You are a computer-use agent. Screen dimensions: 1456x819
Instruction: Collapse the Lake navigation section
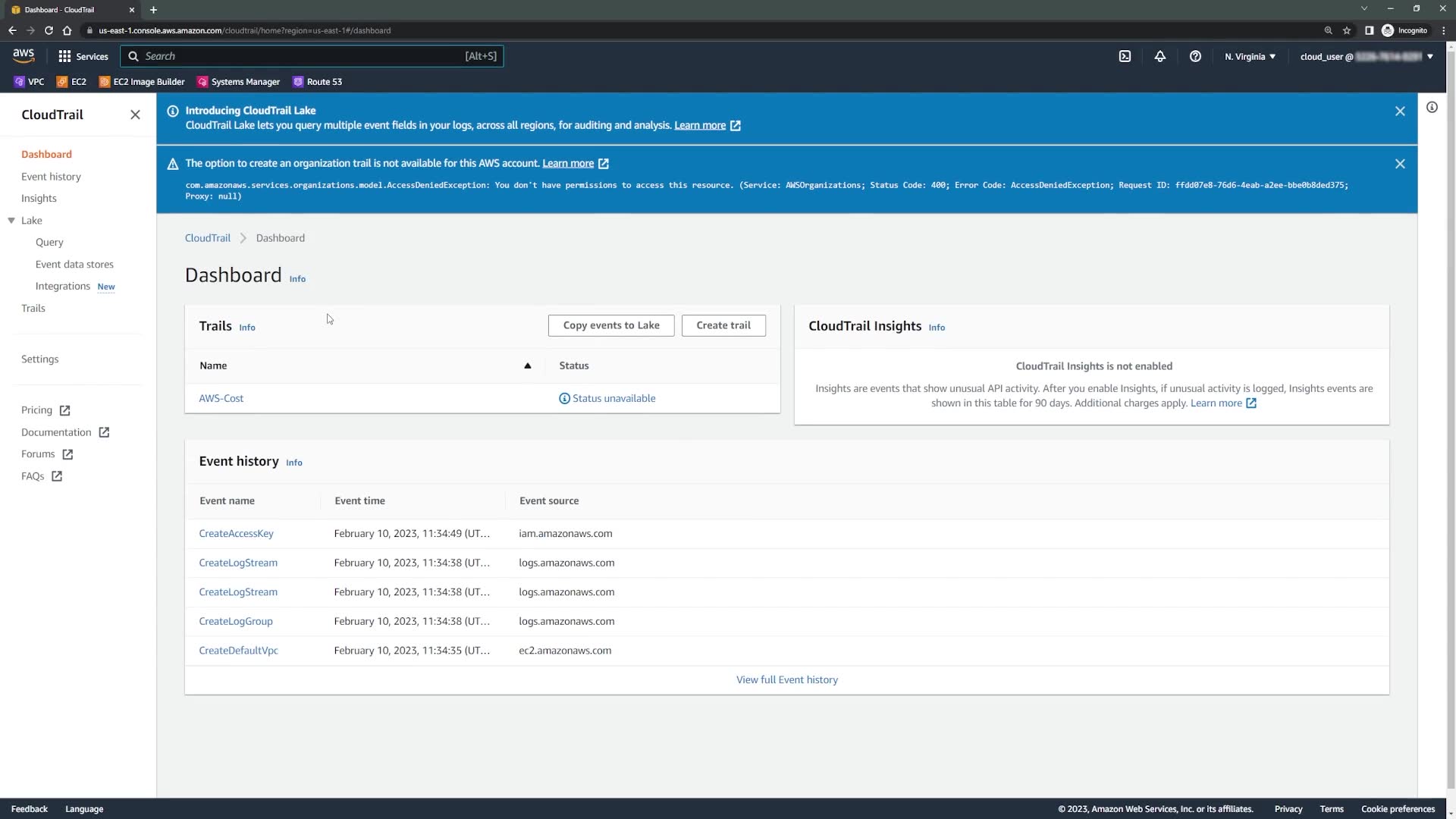point(11,221)
